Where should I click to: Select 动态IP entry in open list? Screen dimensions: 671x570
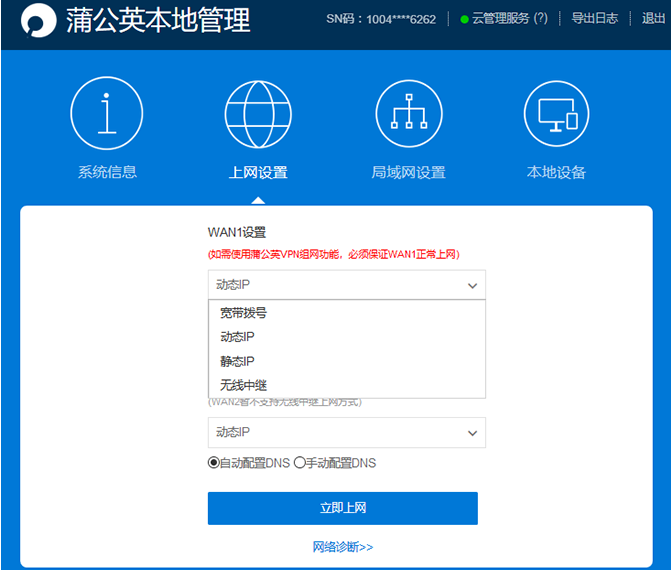(237, 337)
